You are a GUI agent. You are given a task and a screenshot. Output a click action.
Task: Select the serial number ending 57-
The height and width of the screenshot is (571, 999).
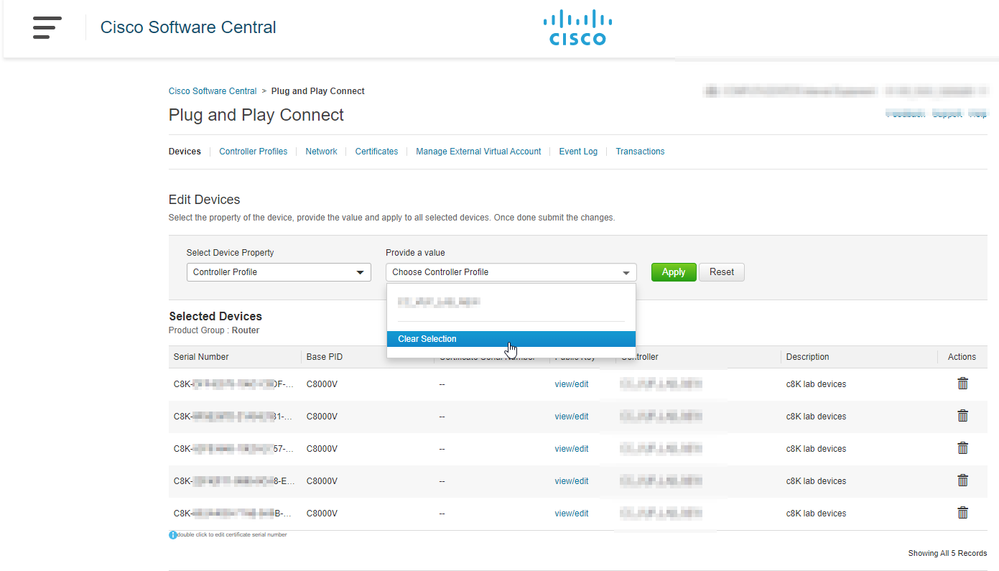[233, 449]
